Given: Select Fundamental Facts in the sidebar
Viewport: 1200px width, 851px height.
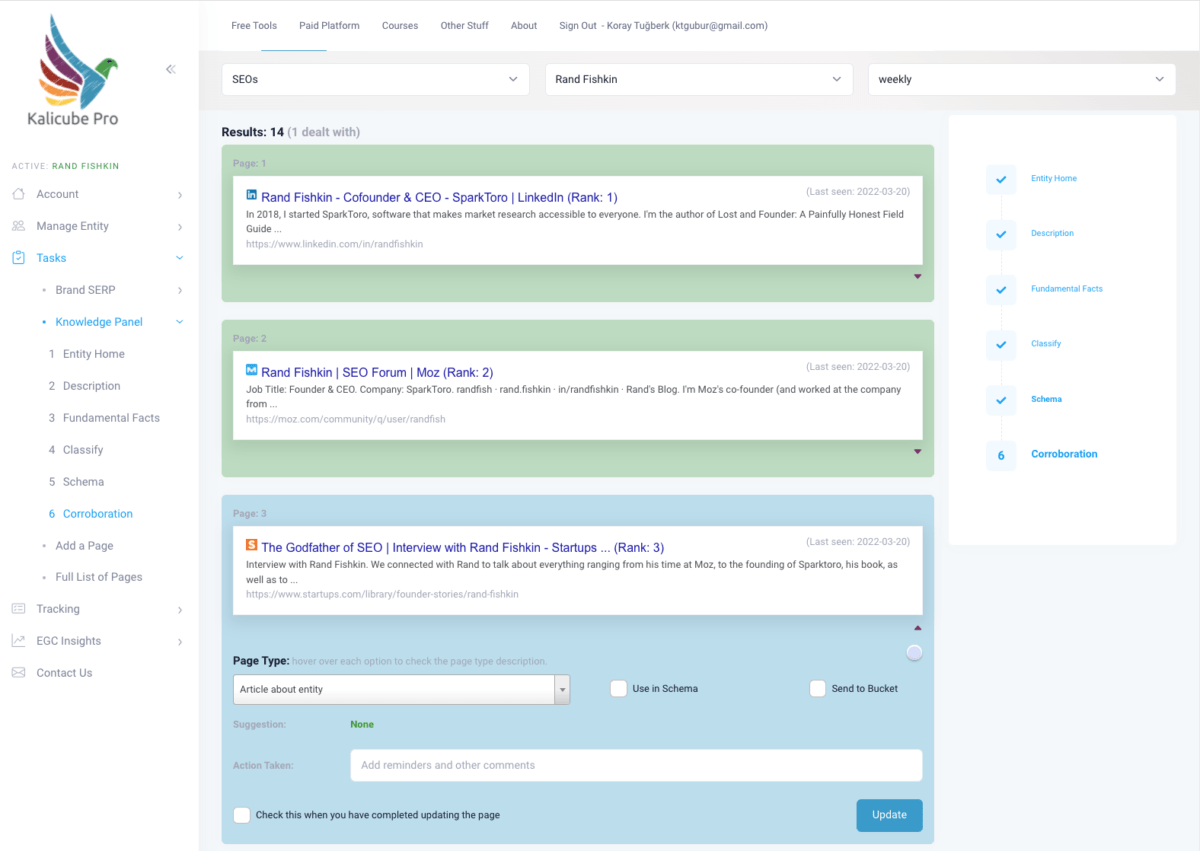Looking at the screenshot, I should click(111, 418).
